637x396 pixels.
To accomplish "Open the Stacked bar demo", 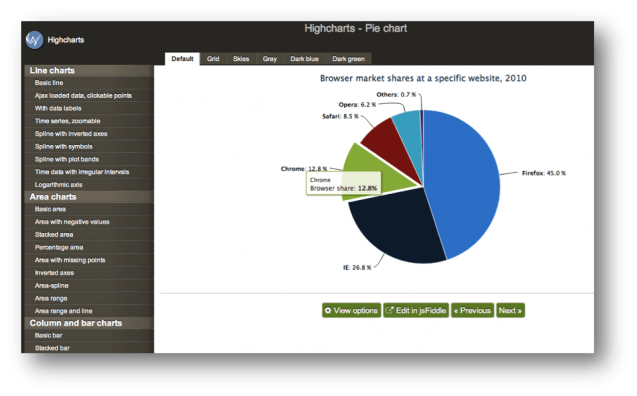I will point(89,348).
